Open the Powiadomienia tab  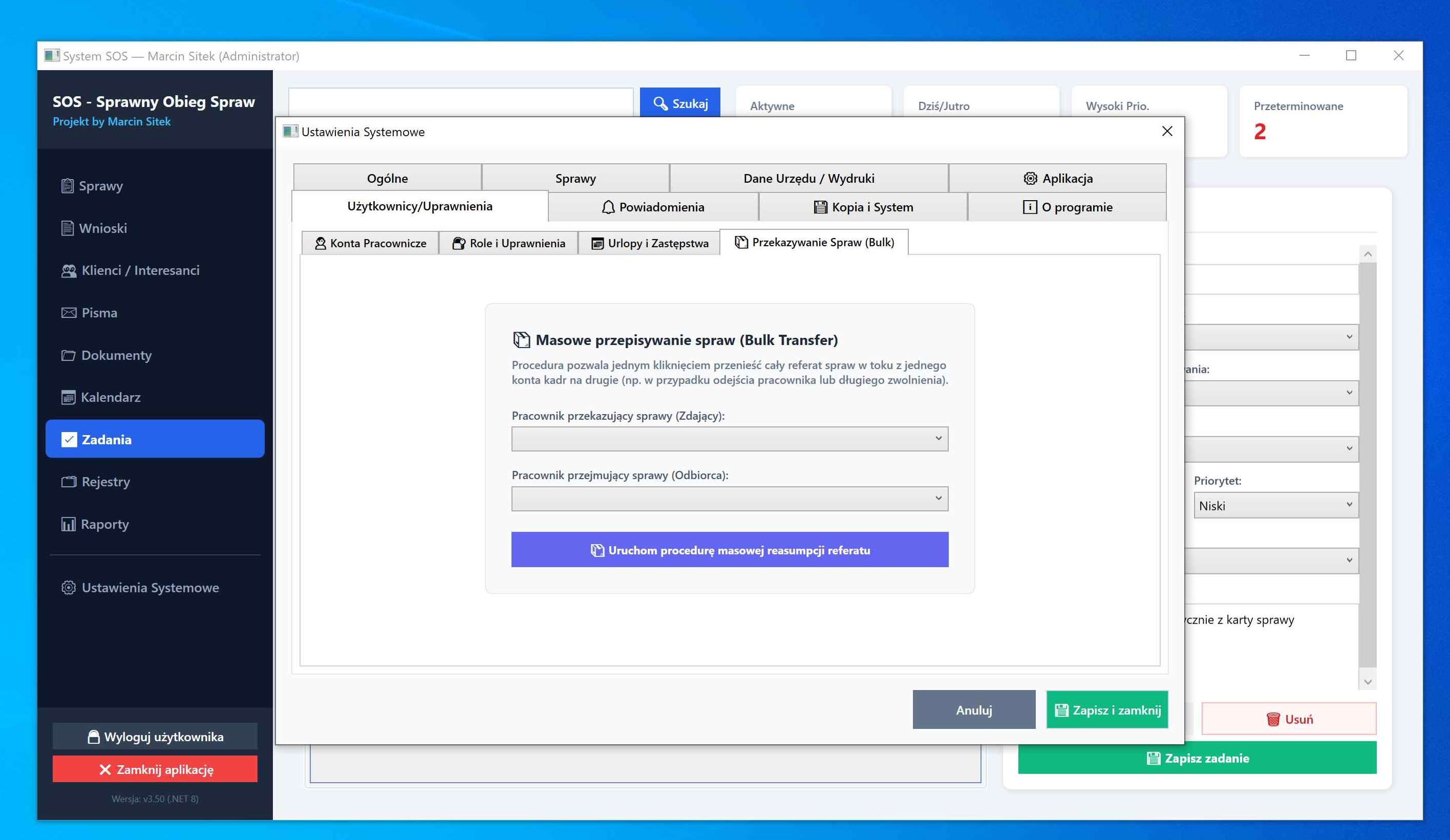click(653, 207)
